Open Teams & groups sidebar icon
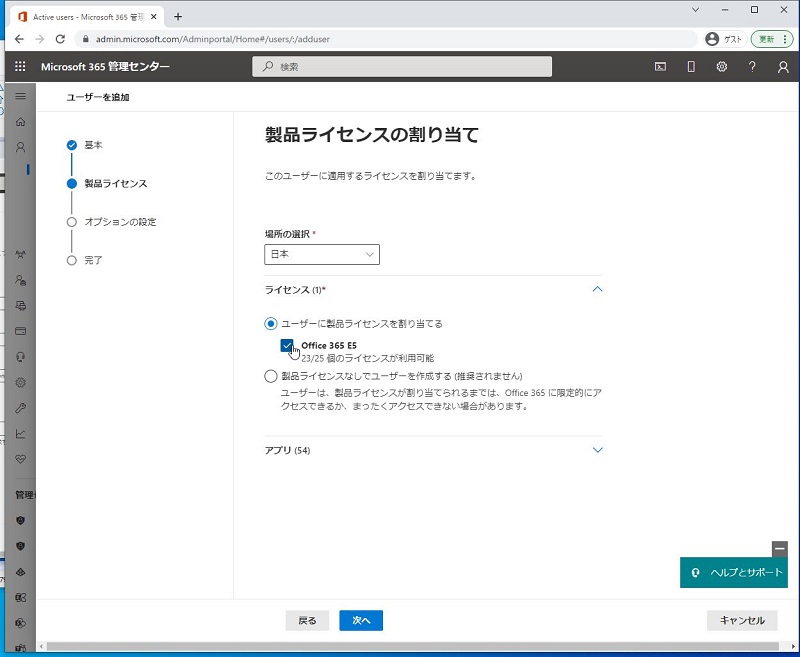800x657 pixels. coord(20,255)
